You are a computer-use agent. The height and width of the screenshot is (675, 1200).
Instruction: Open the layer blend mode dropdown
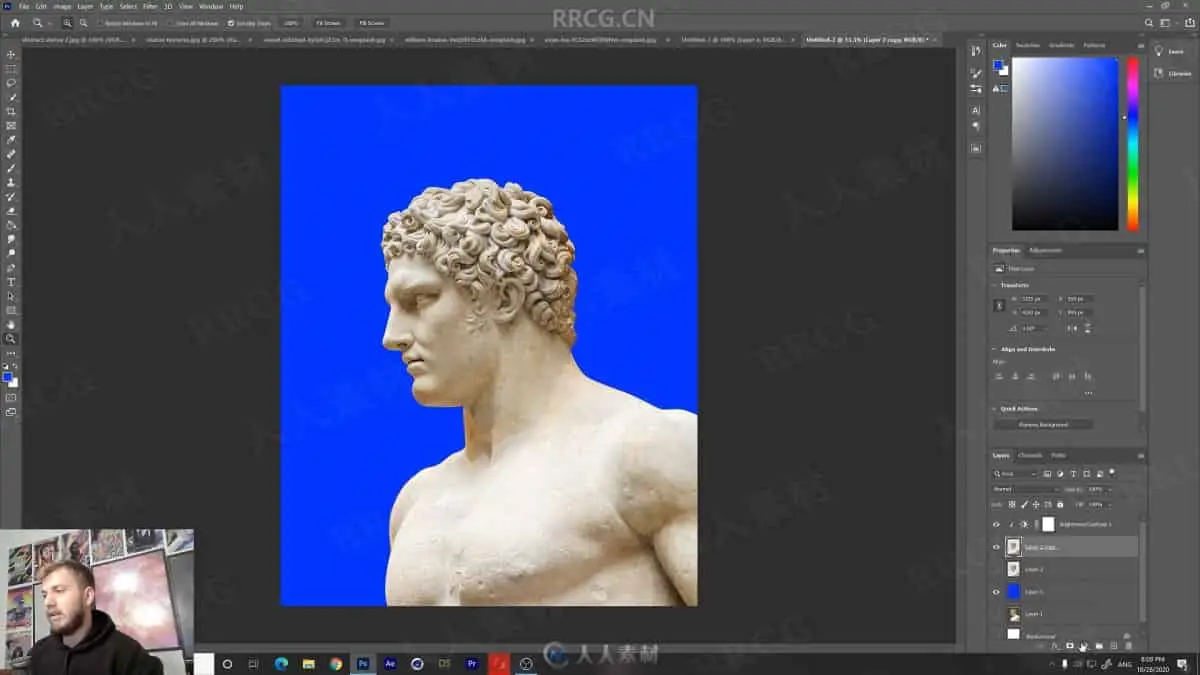click(x=1025, y=489)
